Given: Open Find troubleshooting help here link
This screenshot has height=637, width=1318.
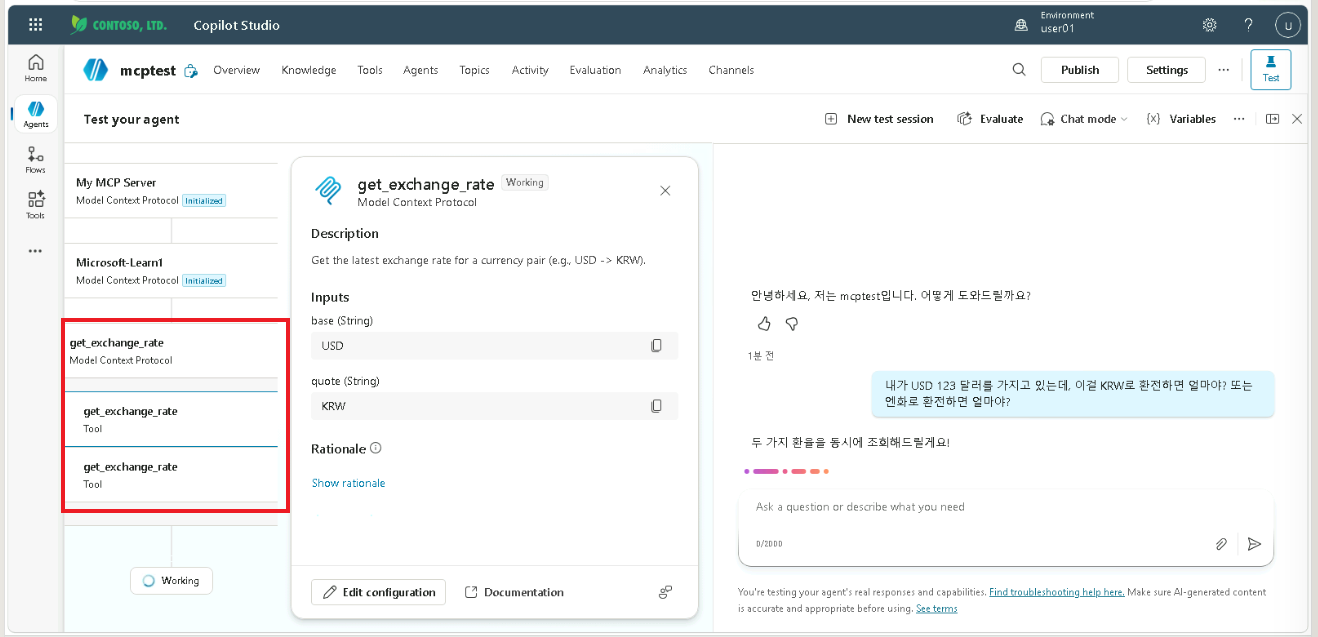Looking at the screenshot, I should point(1057,592).
